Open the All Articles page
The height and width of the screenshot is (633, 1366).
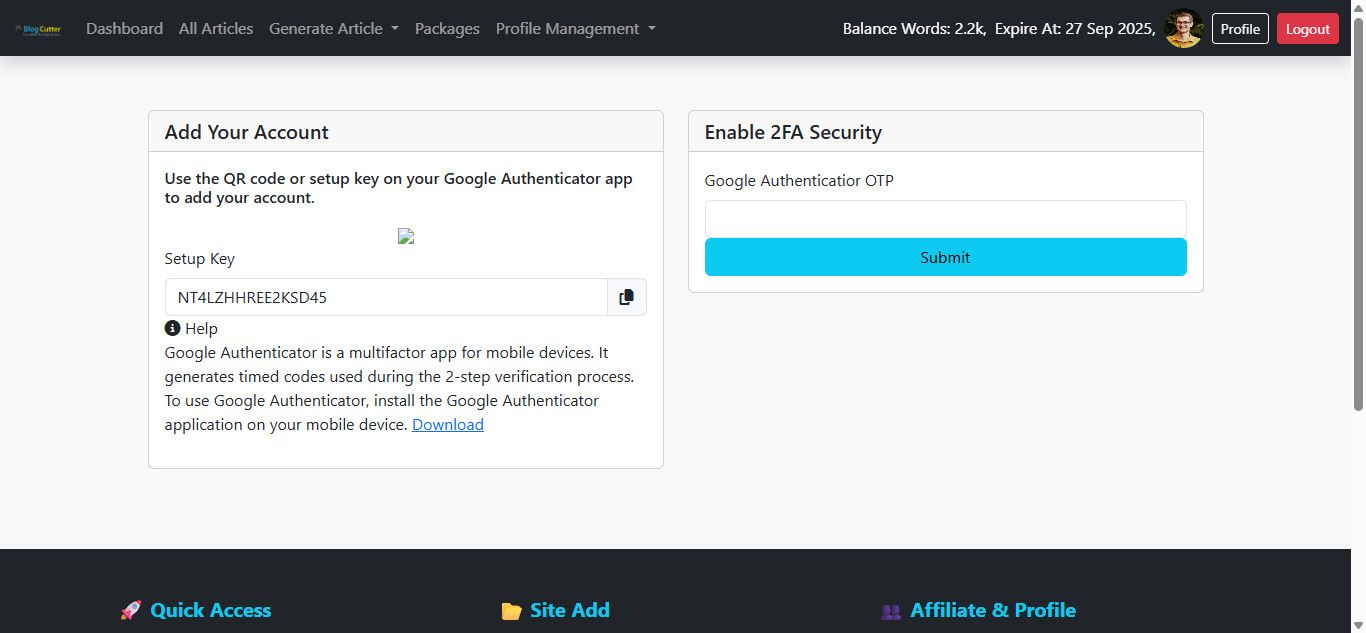(216, 29)
